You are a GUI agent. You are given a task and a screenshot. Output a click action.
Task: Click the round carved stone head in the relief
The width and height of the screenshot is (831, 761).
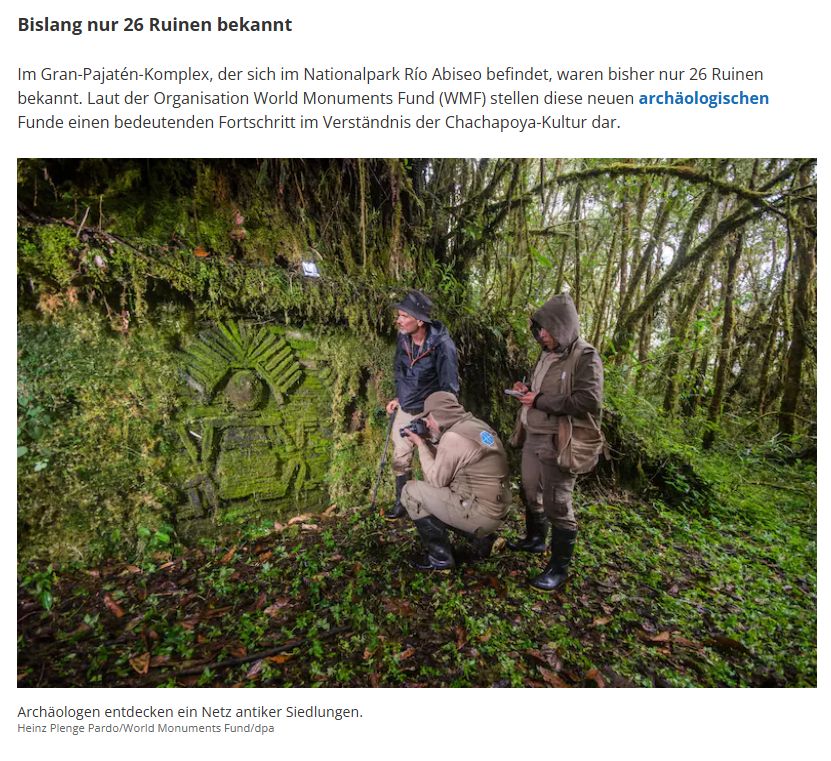(244, 390)
